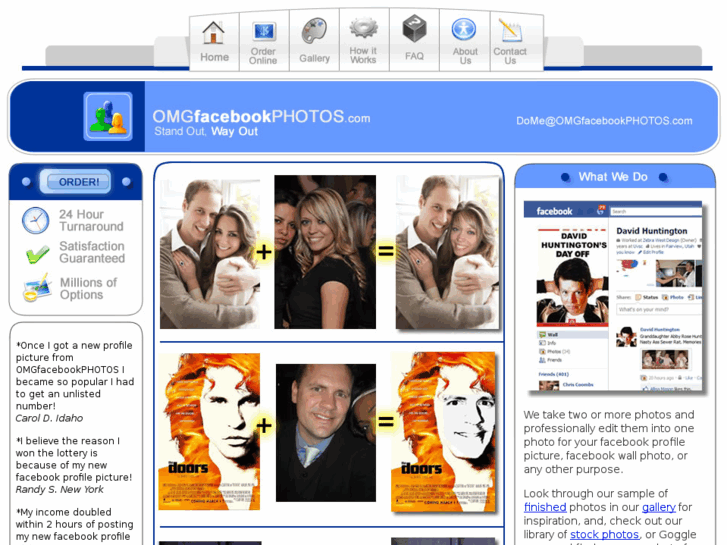
Task: Click the Carol D. Idaho testimonial name
Action: (x=49, y=418)
